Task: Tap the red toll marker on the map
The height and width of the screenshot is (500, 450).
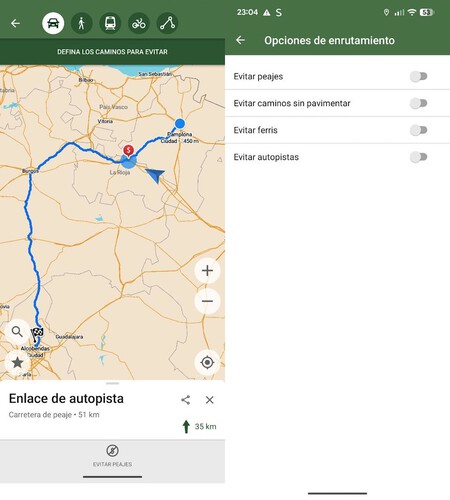Action: point(129,151)
